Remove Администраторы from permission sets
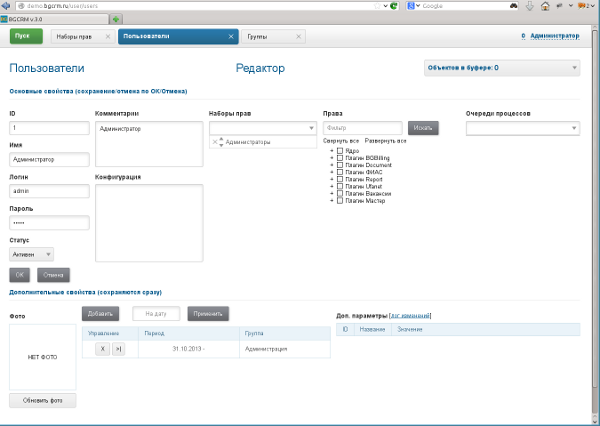 pyautogui.click(x=214, y=142)
